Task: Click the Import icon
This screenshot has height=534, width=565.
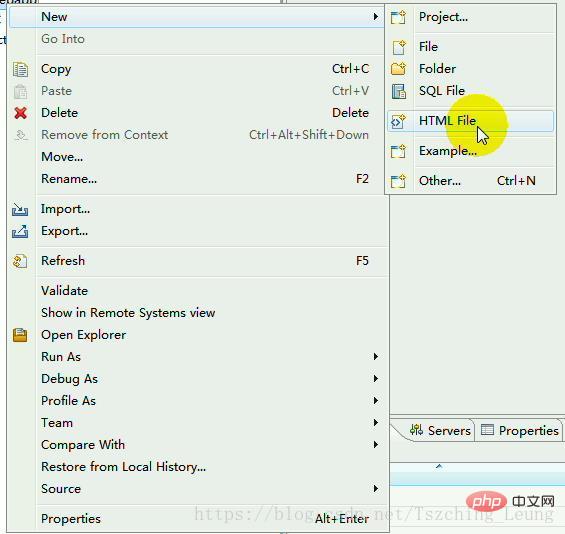Action: click(20, 209)
